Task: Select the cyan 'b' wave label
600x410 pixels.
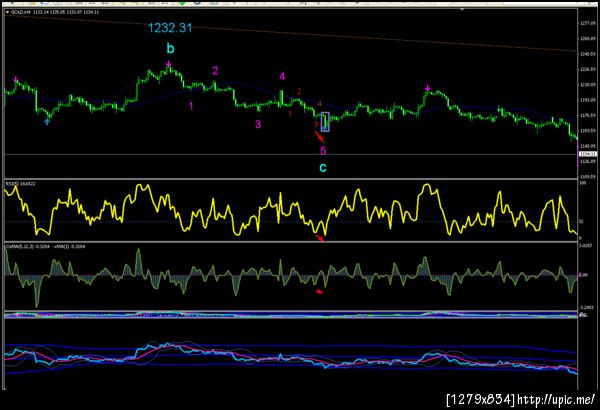Action: pyautogui.click(x=170, y=49)
